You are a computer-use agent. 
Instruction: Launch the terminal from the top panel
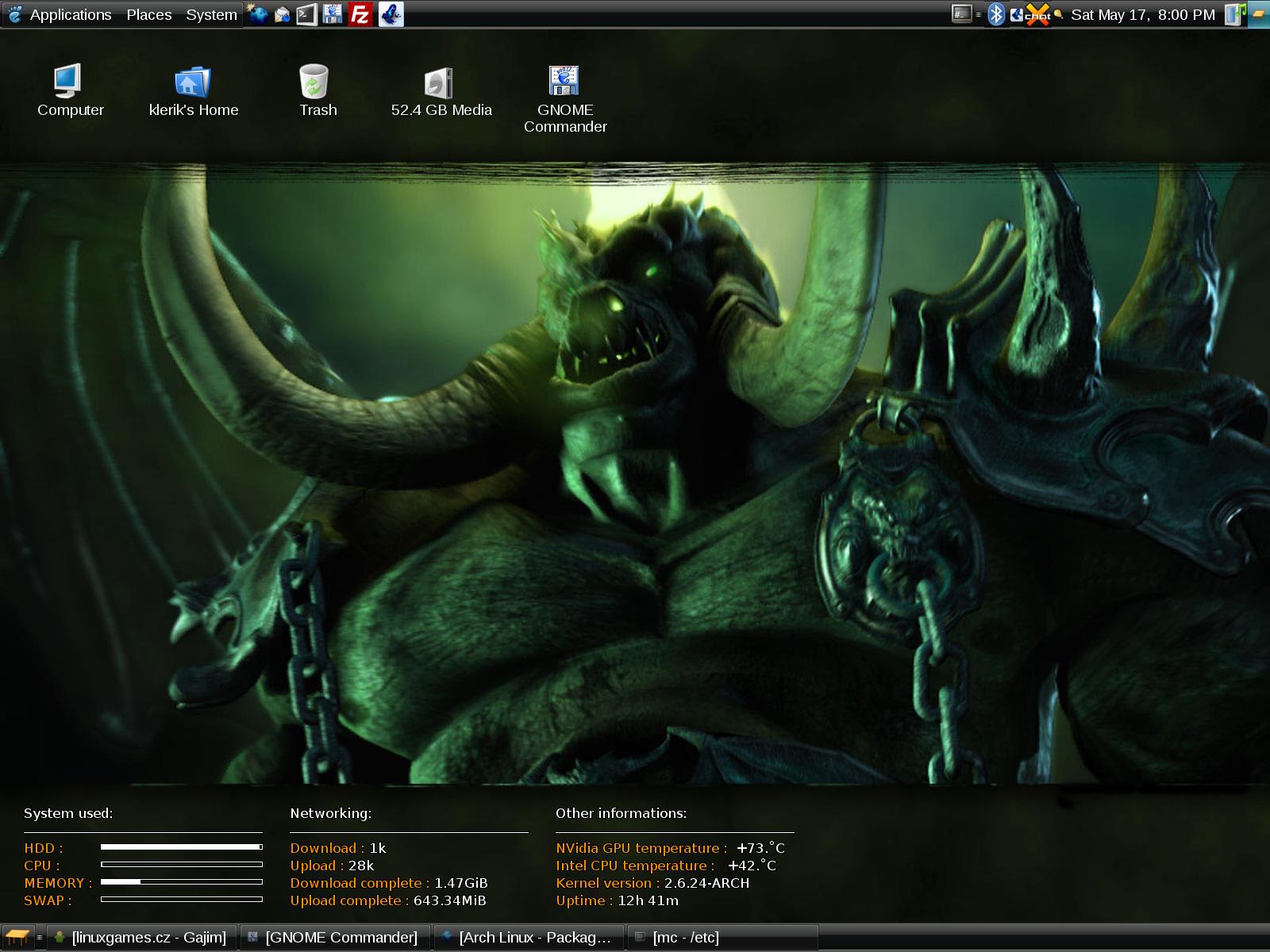307,14
